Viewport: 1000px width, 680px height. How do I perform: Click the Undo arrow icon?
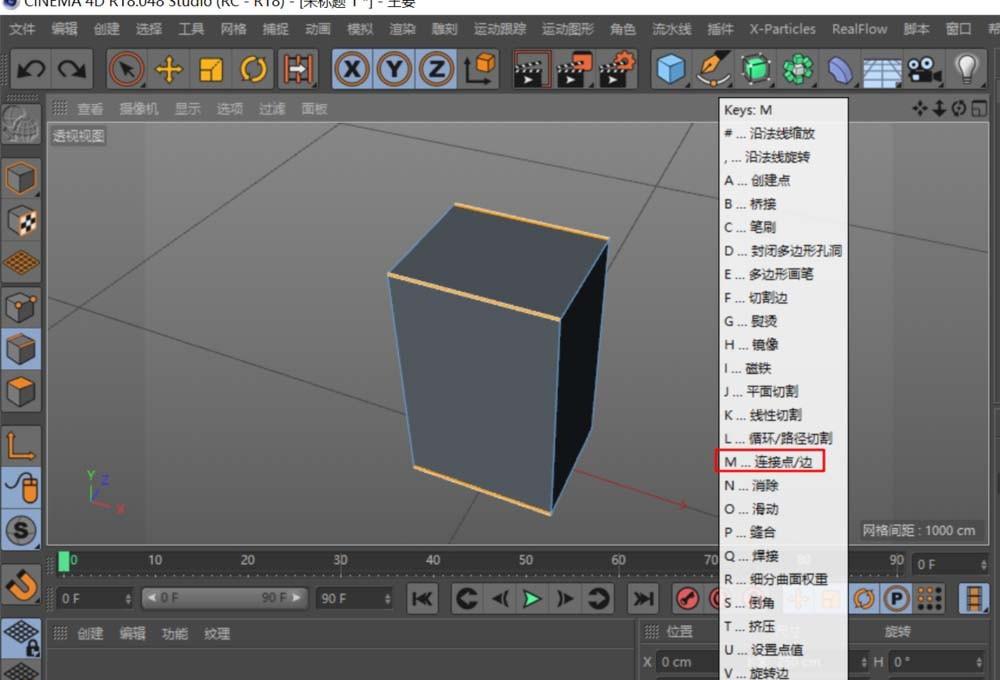point(32,68)
